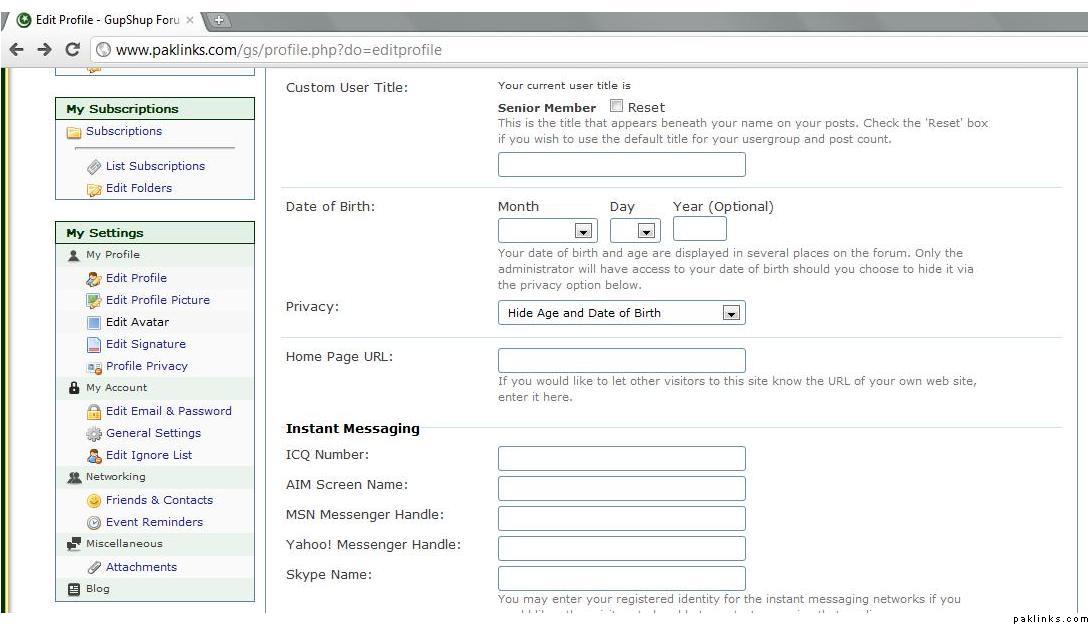Image resolution: width=1089 pixels, height=625 pixels.
Task: Click the Edit Email & Password lock icon
Action: pyautogui.click(x=94, y=411)
